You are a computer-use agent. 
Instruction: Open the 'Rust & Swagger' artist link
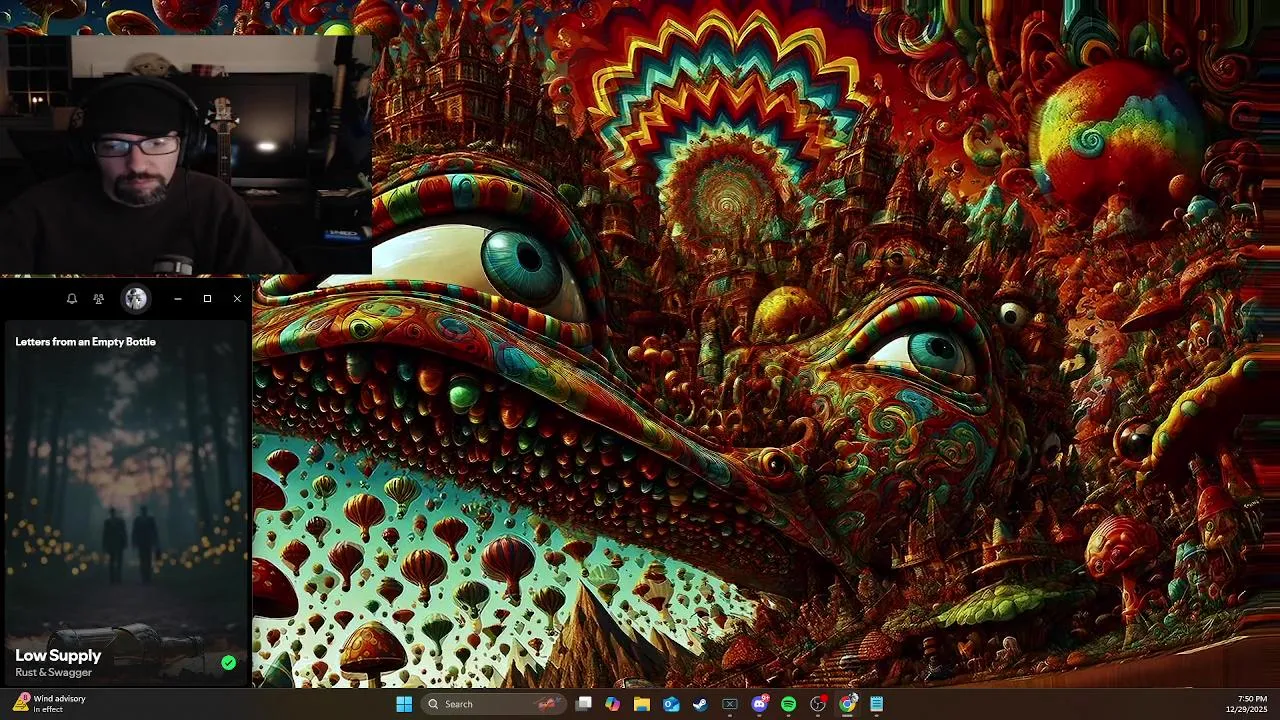(x=53, y=673)
